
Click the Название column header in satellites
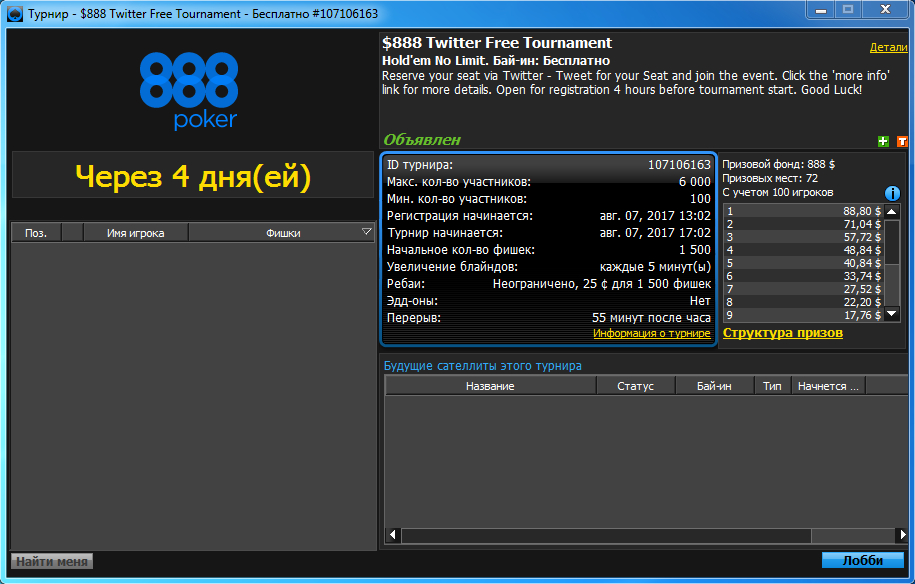[490, 386]
